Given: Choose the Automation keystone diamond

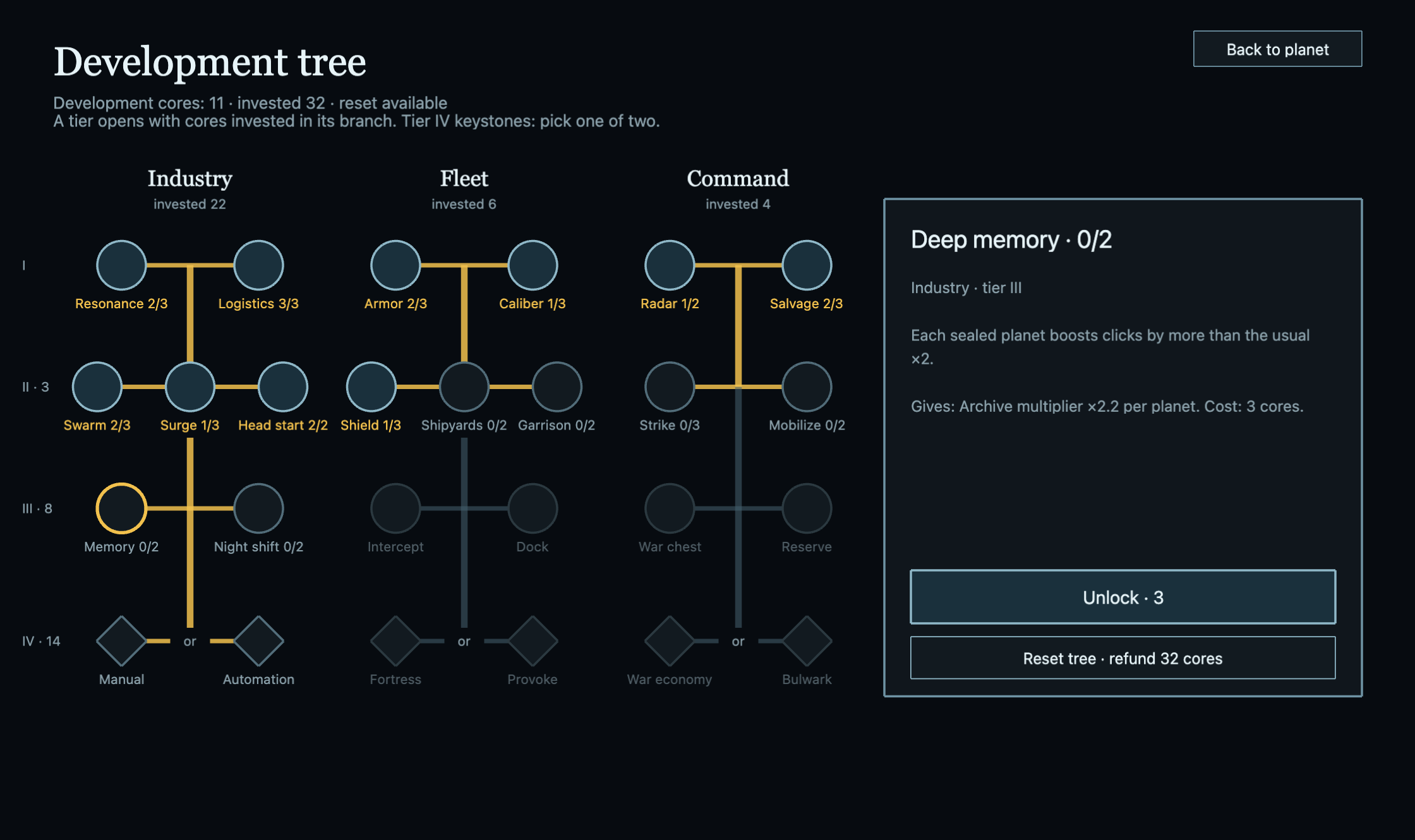Looking at the screenshot, I should [258, 641].
